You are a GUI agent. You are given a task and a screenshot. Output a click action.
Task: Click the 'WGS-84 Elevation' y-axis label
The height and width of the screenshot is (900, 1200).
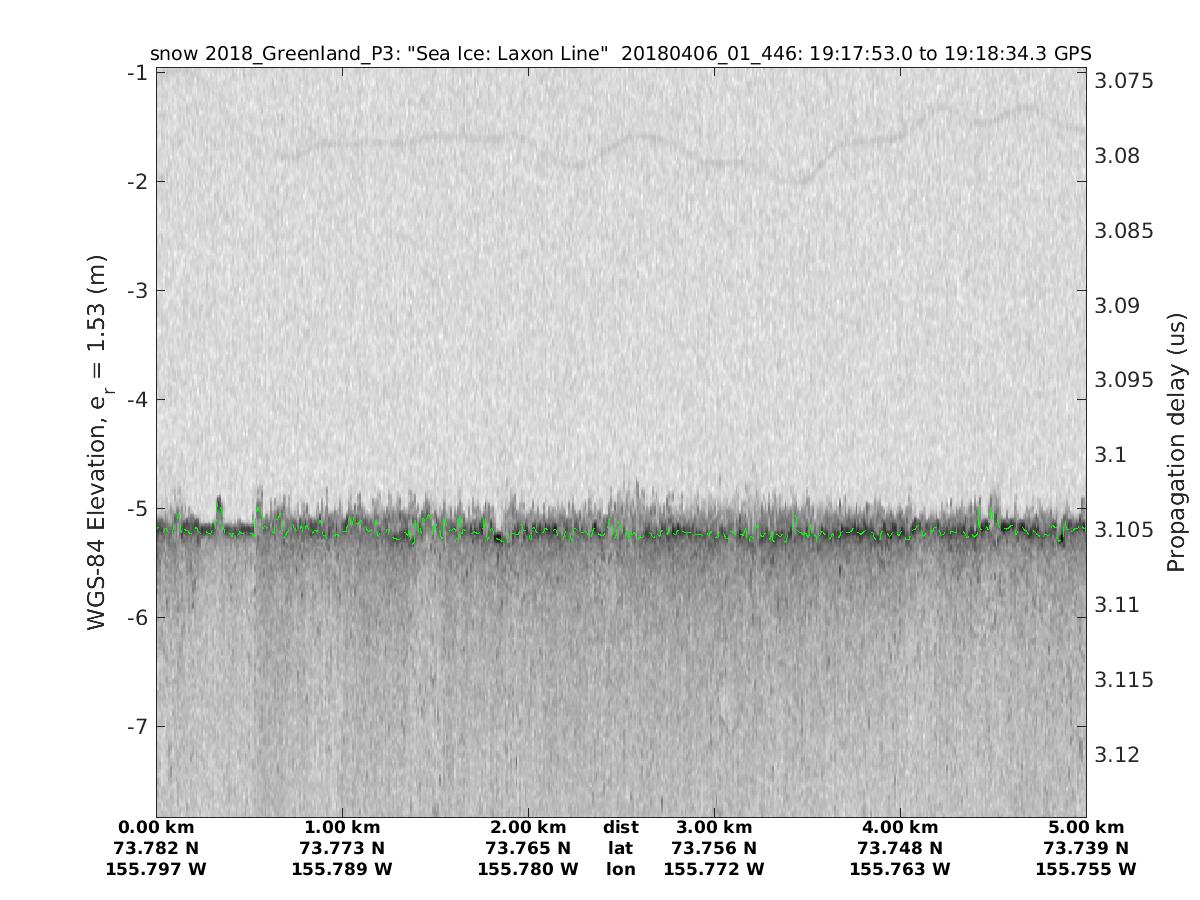[x=97, y=442]
